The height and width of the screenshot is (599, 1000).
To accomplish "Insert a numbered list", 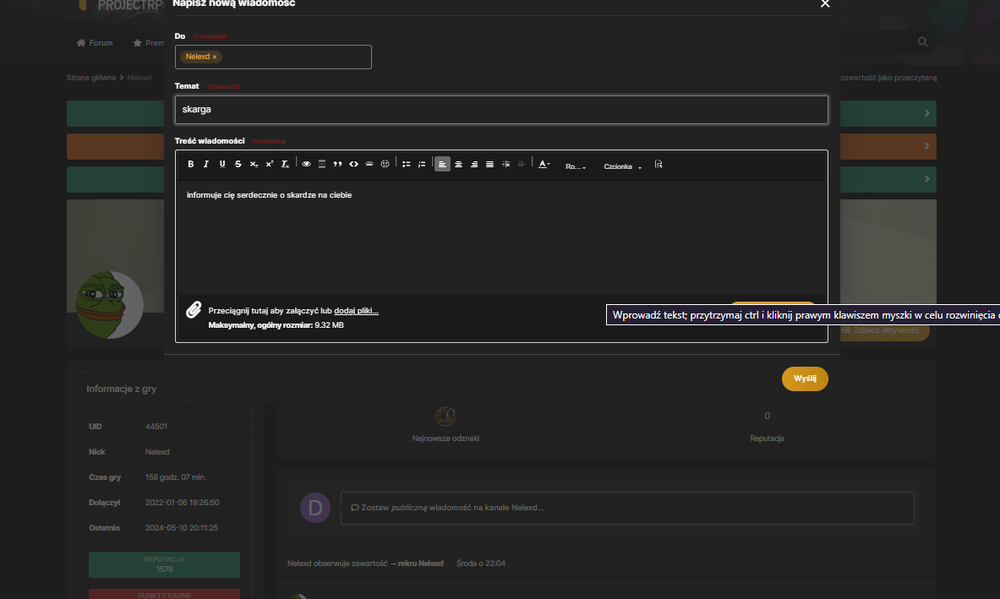I will click(x=422, y=165).
